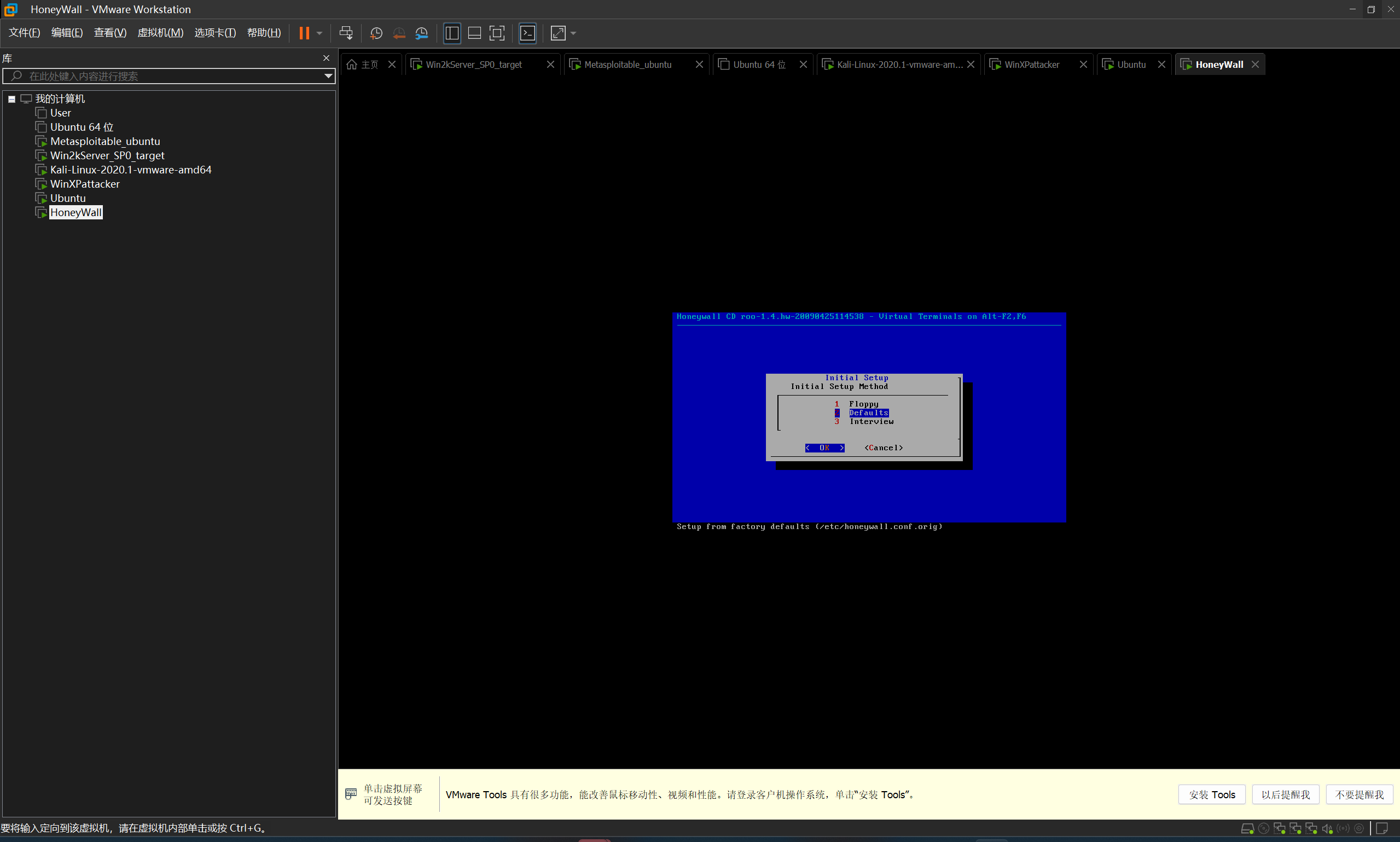The height and width of the screenshot is (842, 1400).
Task: Open the 虚拟机(M) menu
Action: pos(160,33)
